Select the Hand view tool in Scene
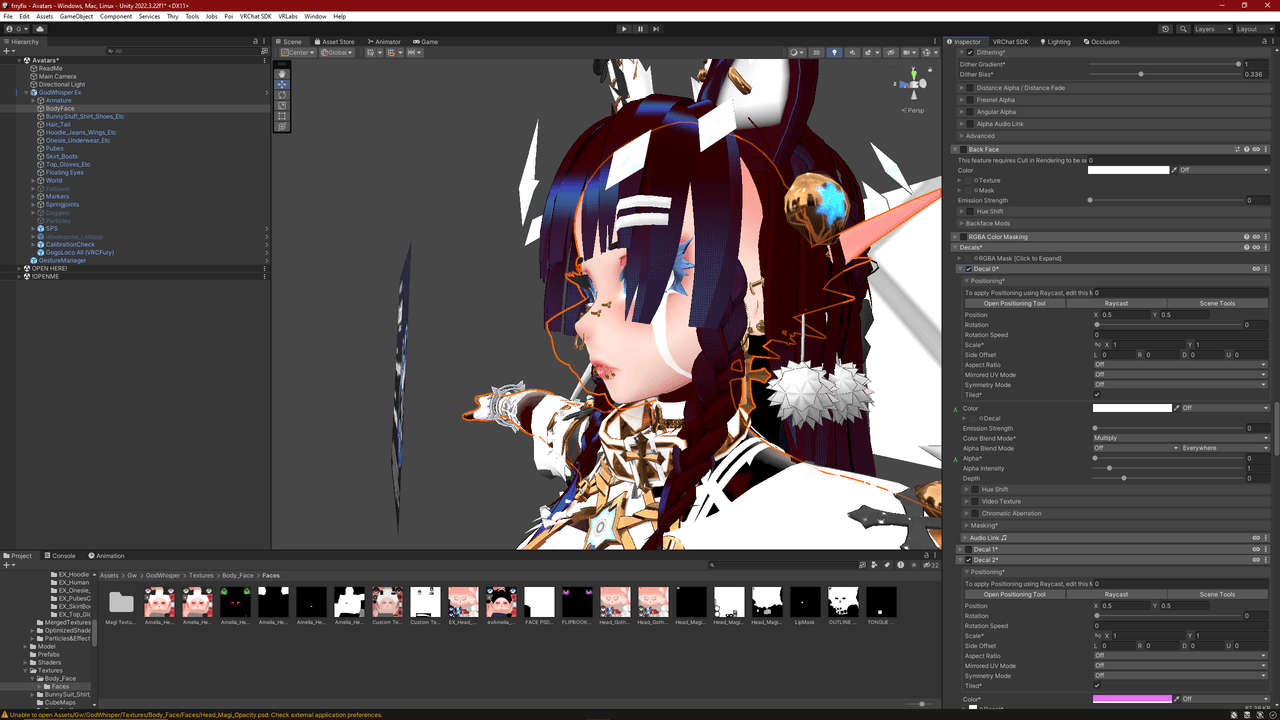This screenshot has width=1280, height=720. [x=282, y=73]
